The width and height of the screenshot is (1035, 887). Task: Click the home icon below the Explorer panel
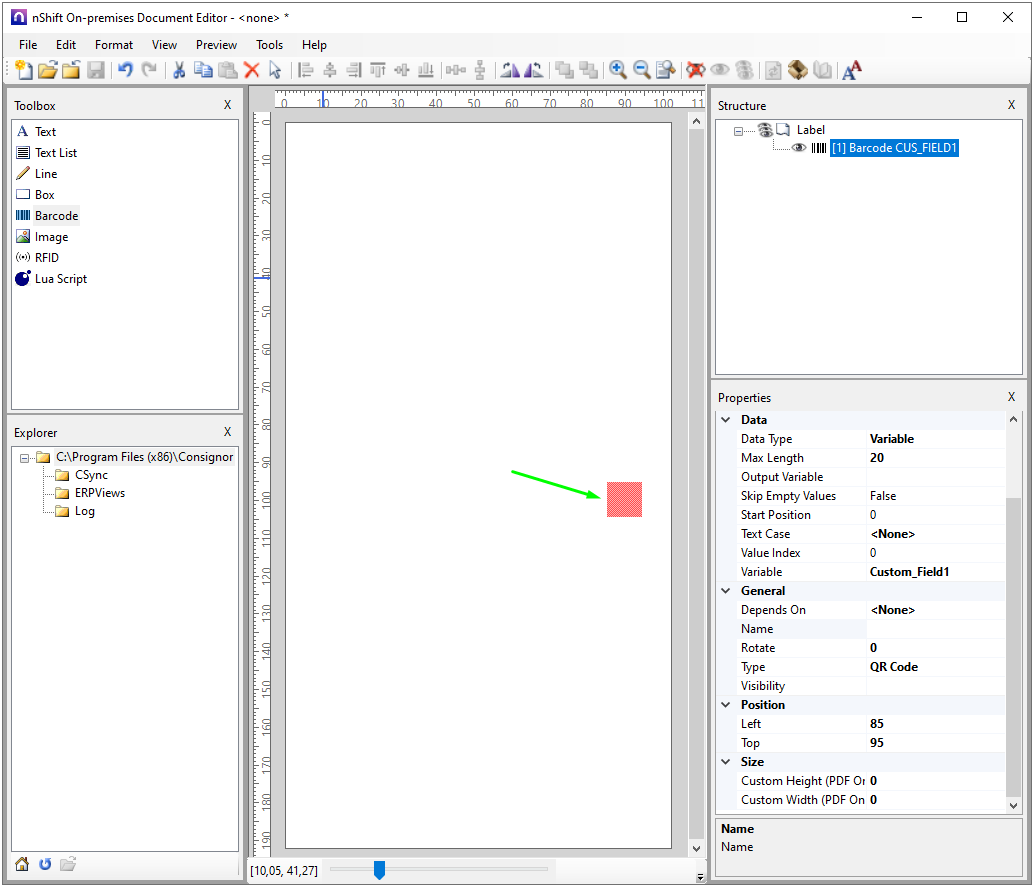(x=22, y=864)
